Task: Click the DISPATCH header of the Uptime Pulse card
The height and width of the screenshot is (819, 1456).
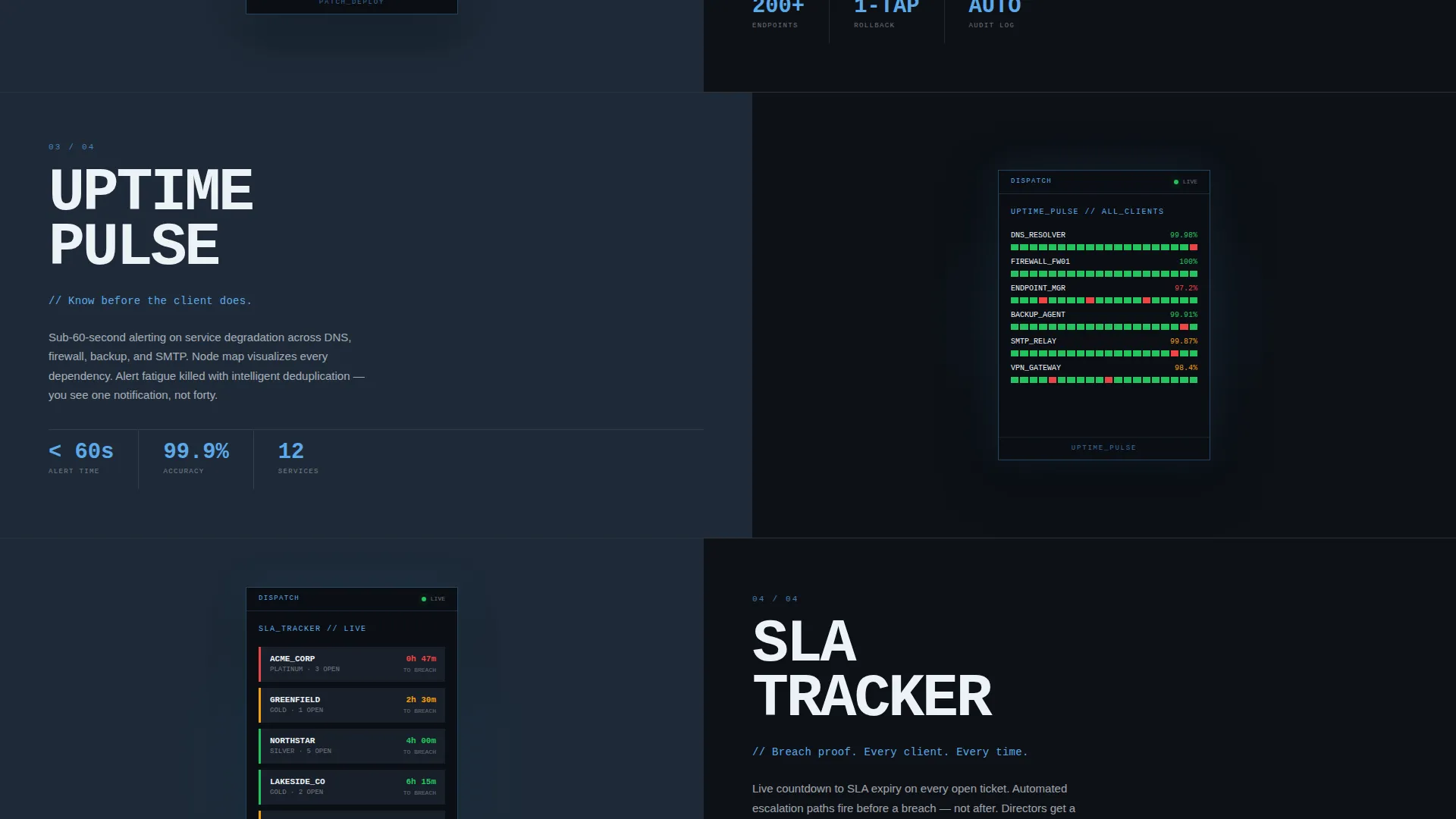Action: pyautogui.click(x=1031, y=181)
